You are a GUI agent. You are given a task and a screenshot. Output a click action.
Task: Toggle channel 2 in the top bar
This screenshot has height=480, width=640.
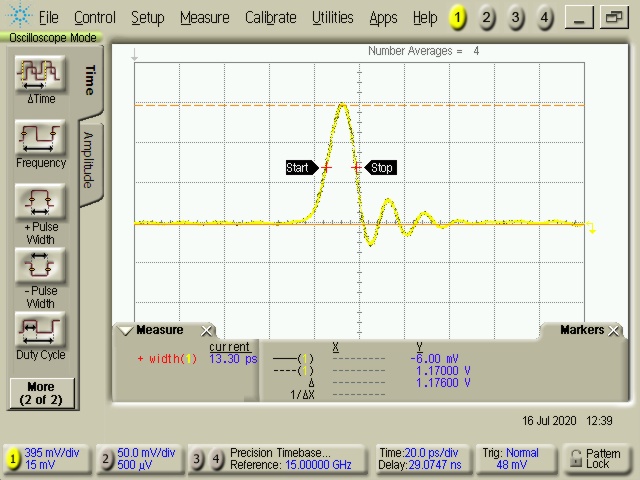(x=486, y=18)
